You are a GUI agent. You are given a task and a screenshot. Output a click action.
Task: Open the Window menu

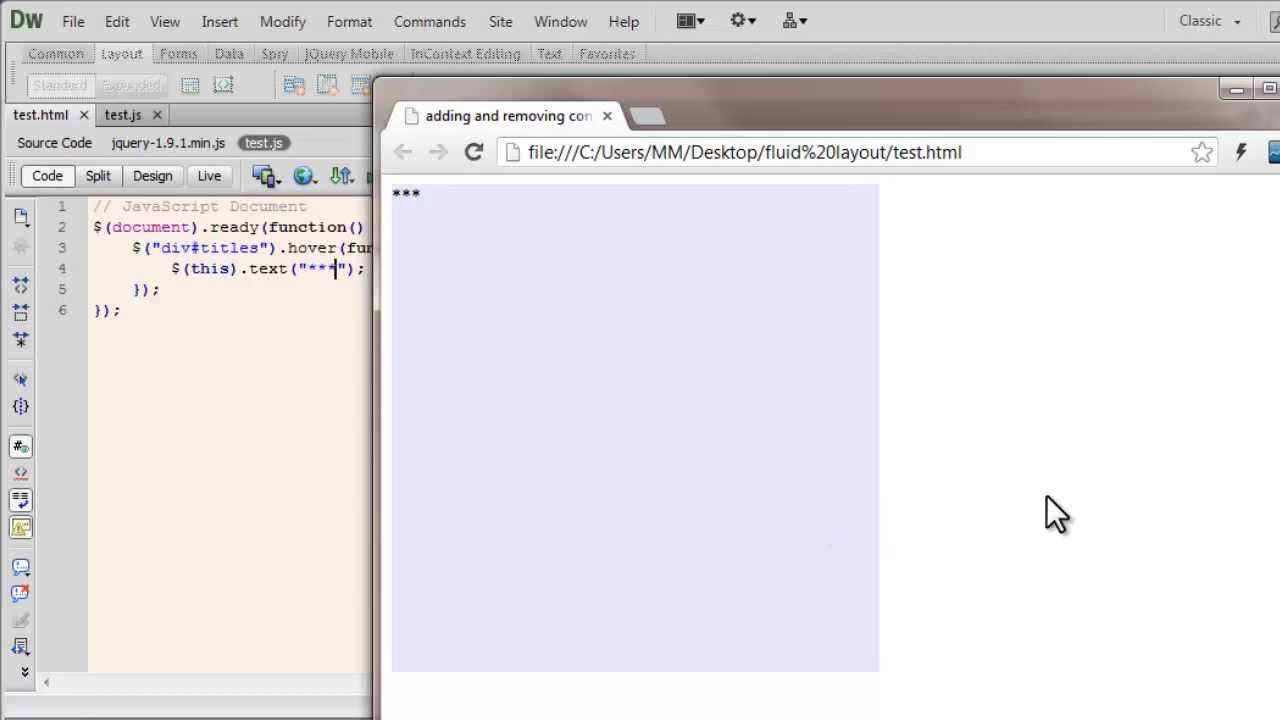coord(561,21)
